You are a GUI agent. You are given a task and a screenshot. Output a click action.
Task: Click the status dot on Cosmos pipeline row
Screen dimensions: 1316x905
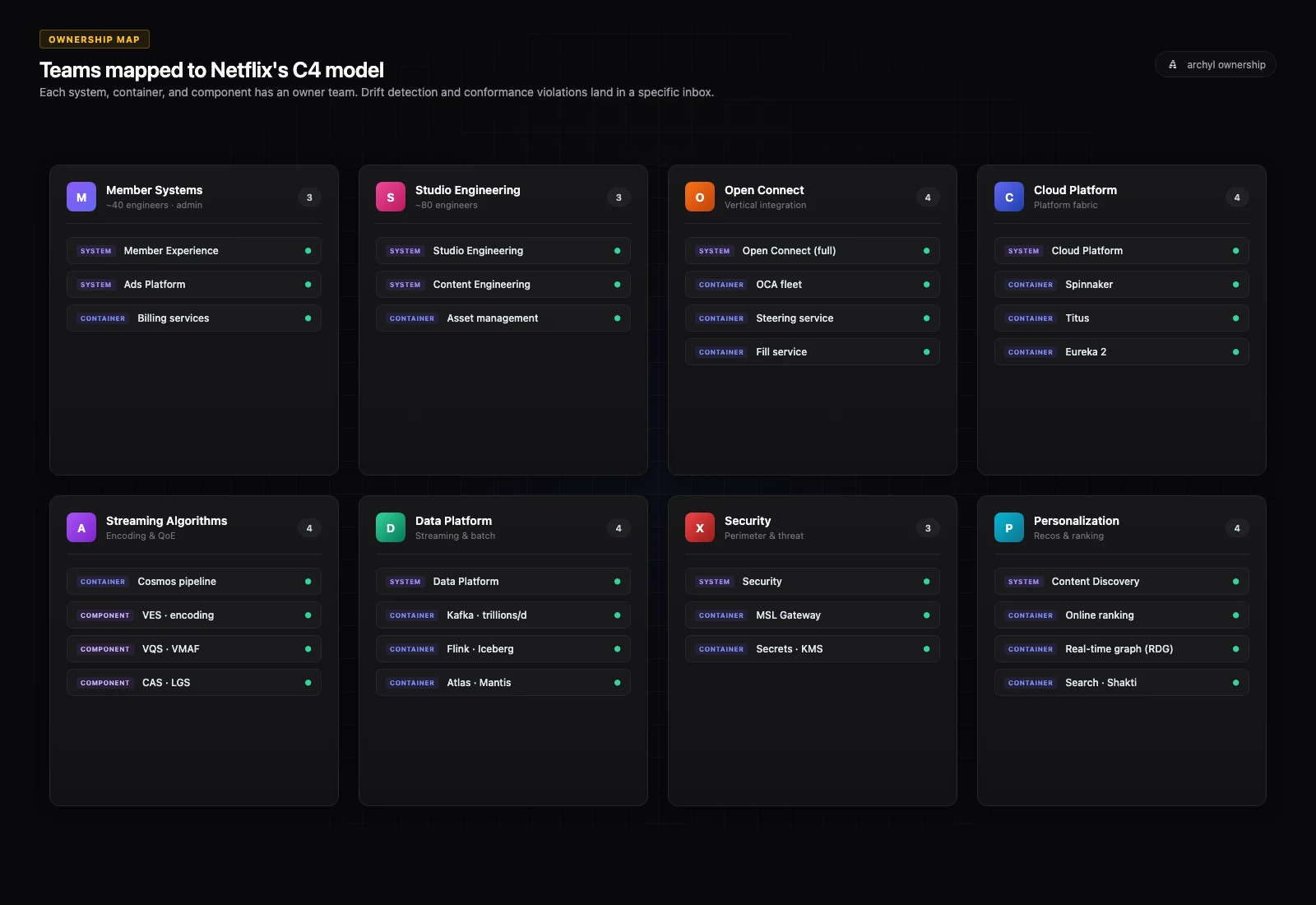point(308,582)
